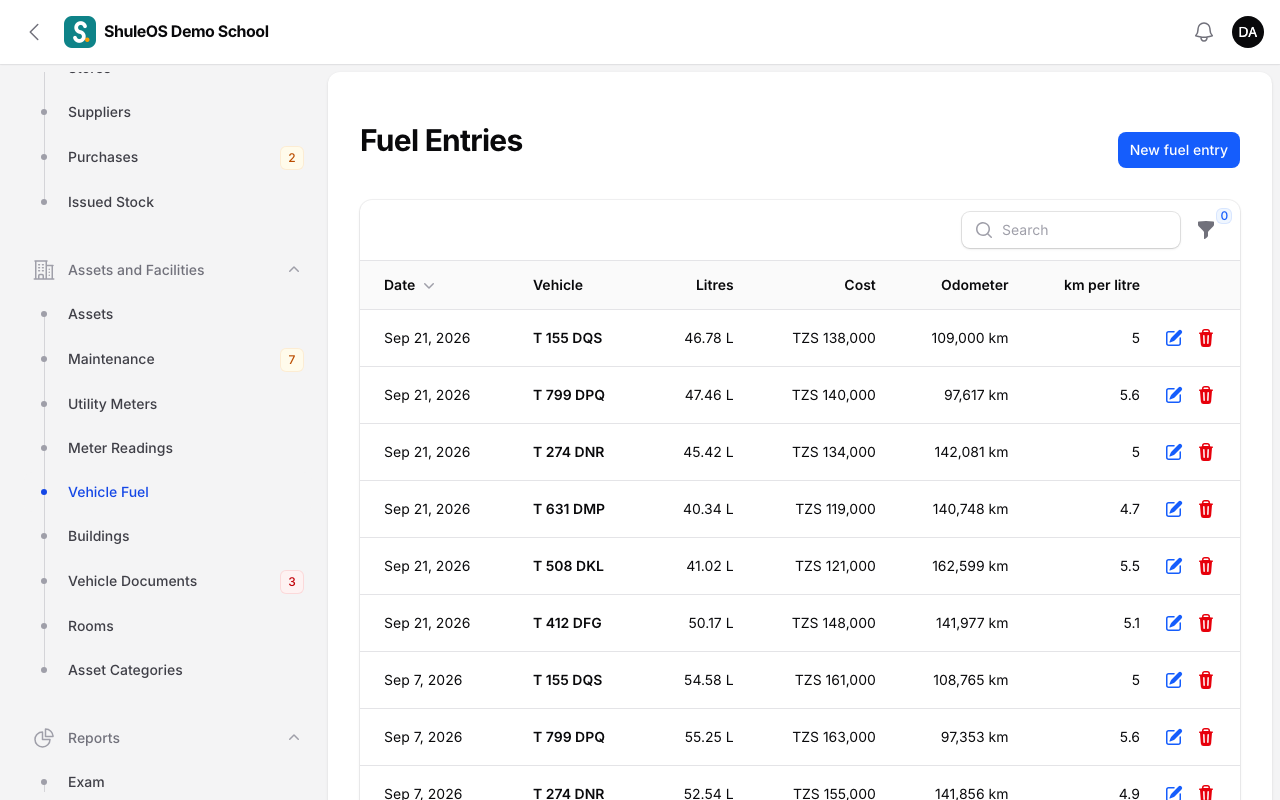Go back using the header arrow

34,32
